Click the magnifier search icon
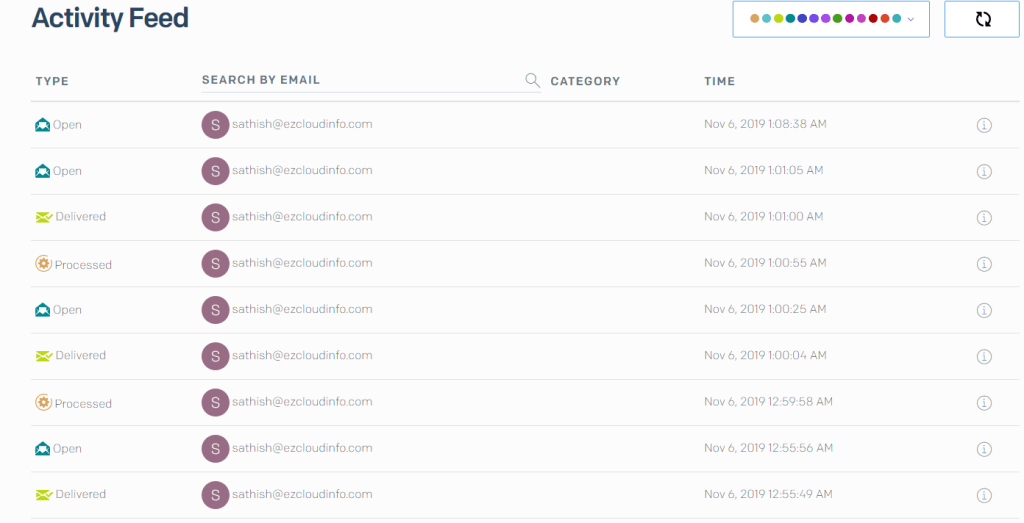Screen dimensions: 1024x523 (532, 81)
